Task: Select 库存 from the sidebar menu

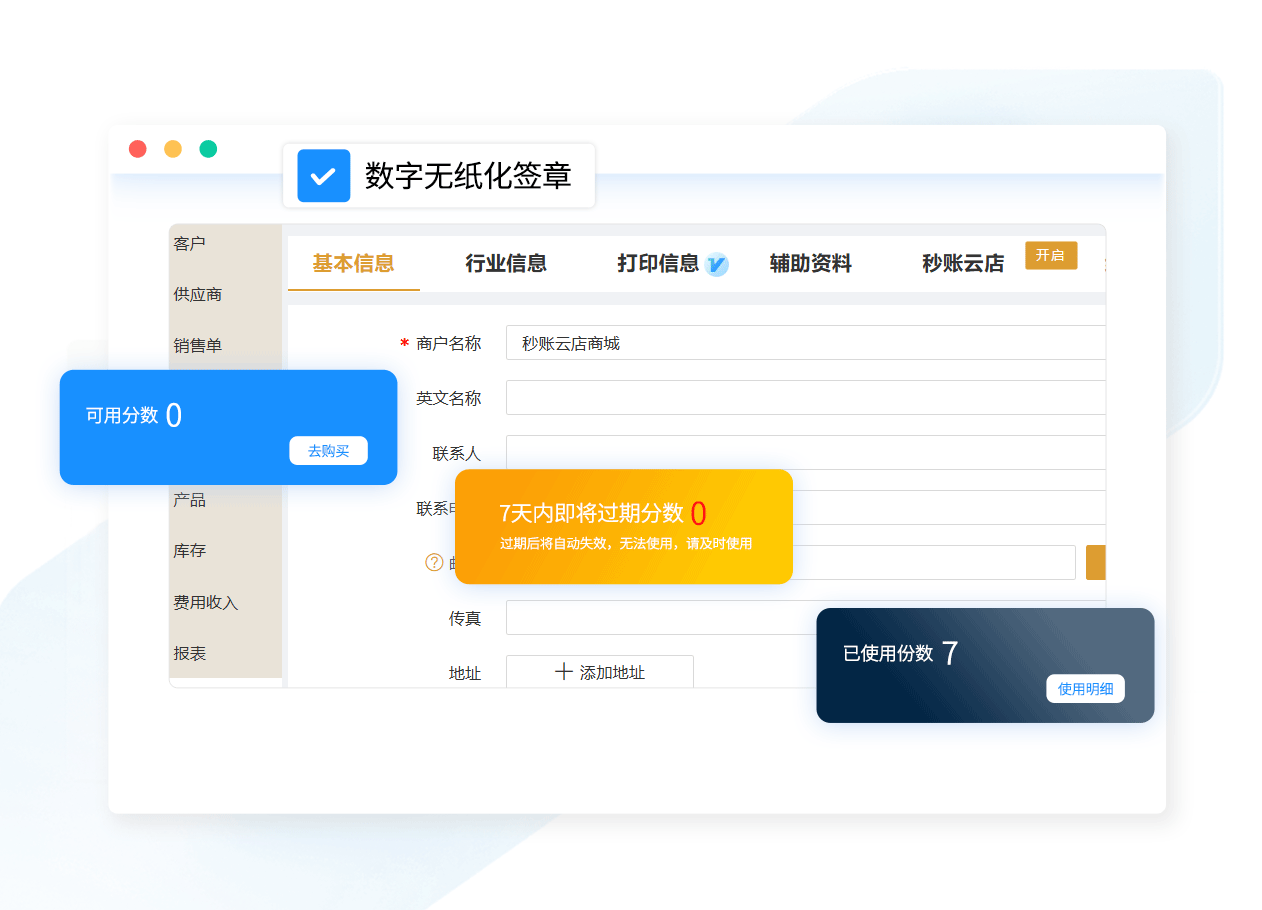Action: point(189,551)
